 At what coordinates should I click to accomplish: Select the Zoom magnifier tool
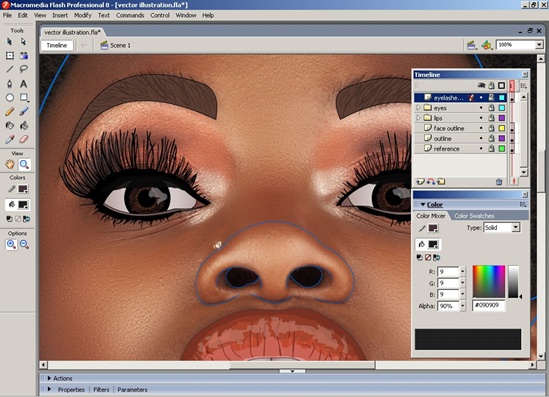(24, 164)
